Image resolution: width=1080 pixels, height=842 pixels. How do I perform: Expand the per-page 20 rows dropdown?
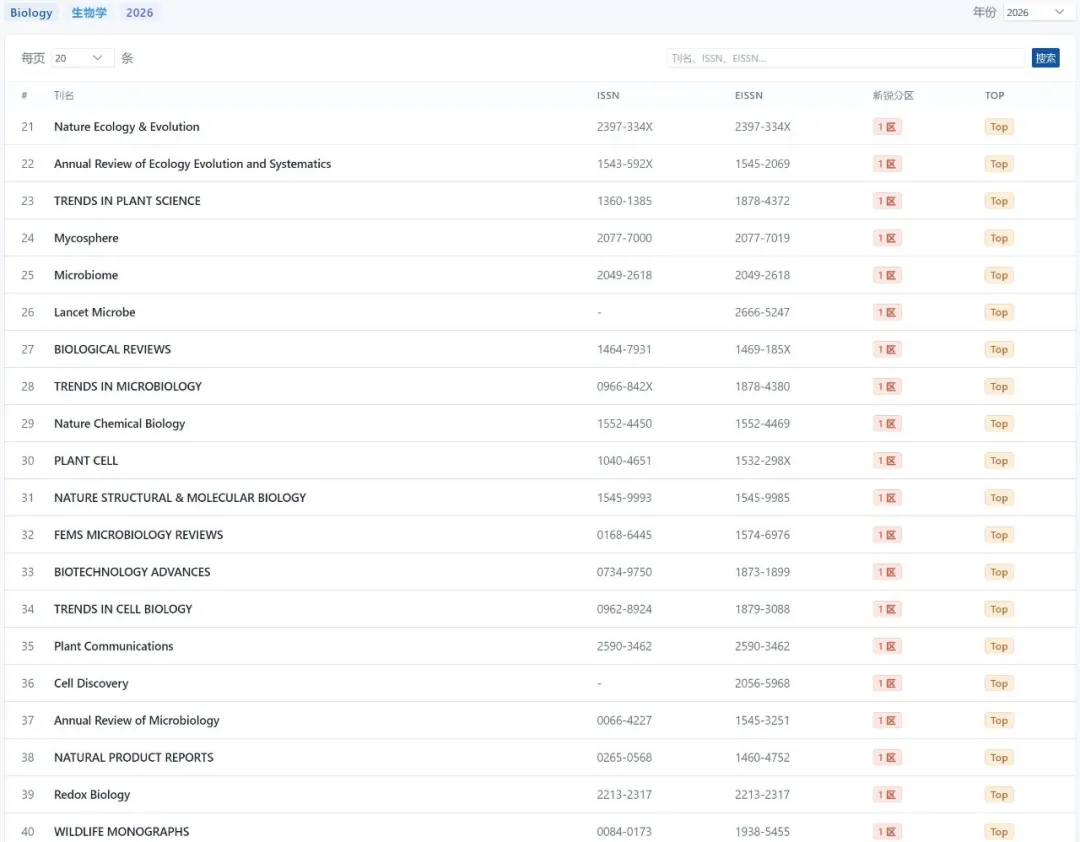[81, 58]
